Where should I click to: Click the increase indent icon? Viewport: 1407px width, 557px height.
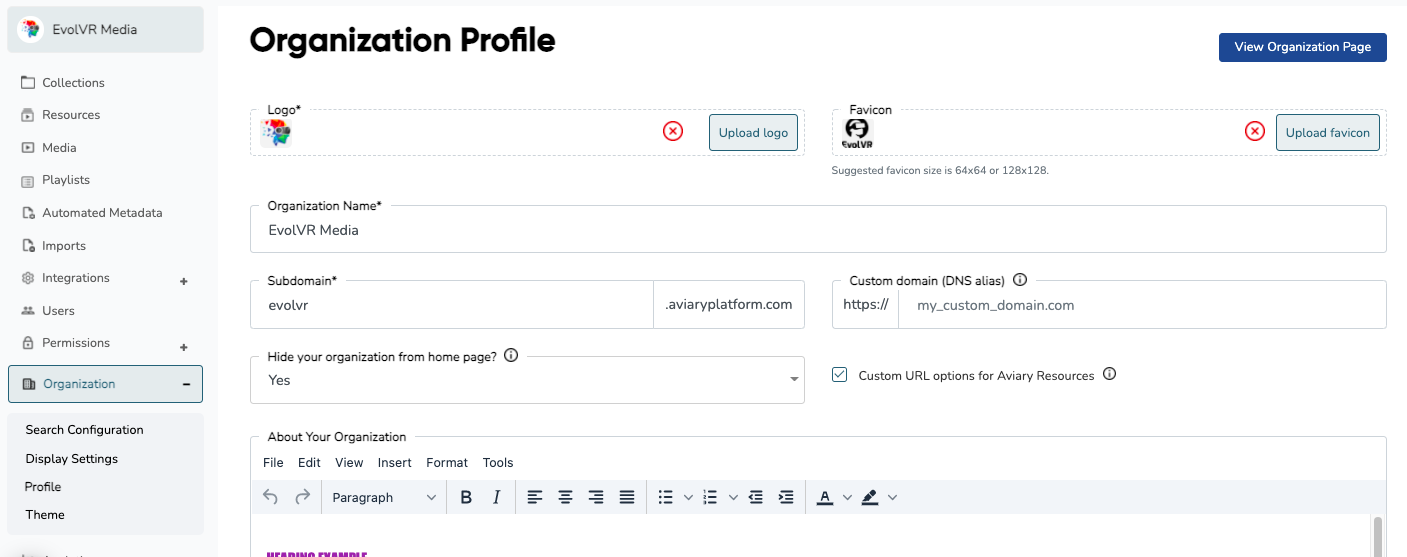[x=786, y=497]
